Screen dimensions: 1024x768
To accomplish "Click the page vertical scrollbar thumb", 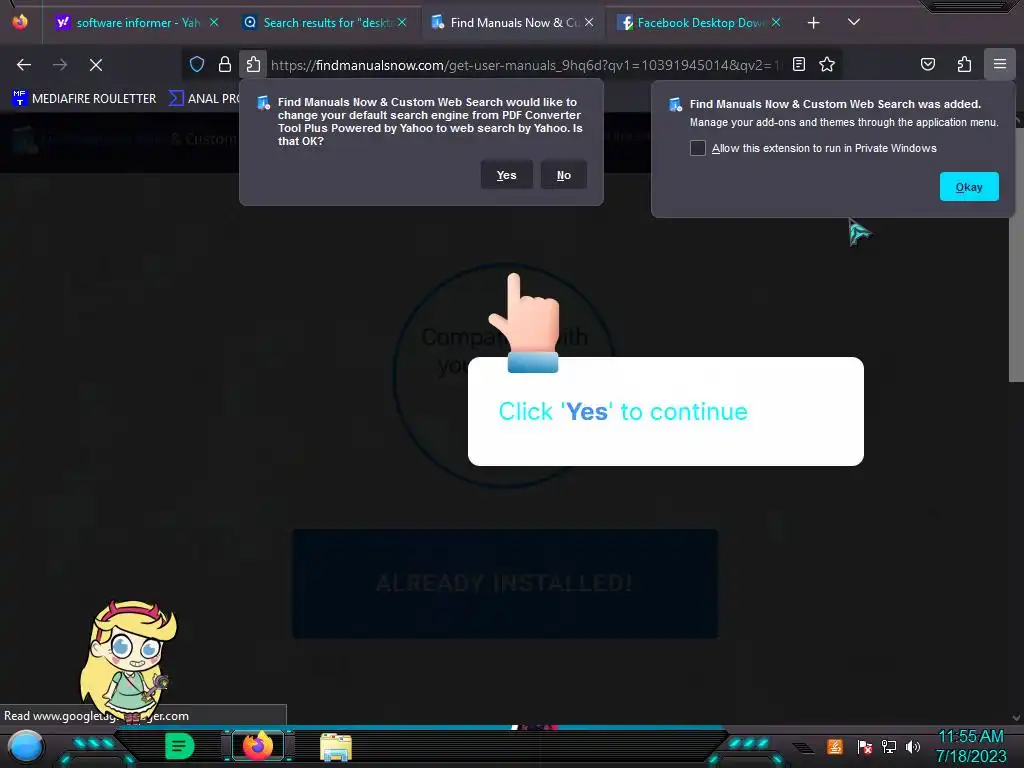I will click(1016, 251).
